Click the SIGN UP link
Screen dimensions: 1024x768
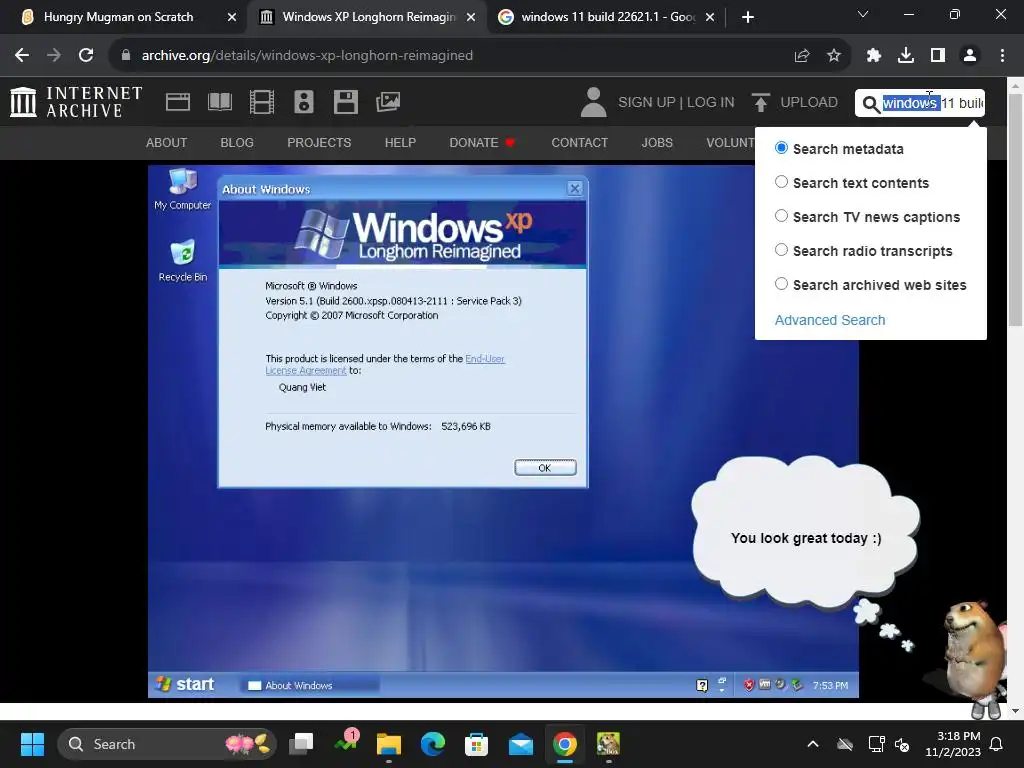pyautogui.click(x=647, y=103)
